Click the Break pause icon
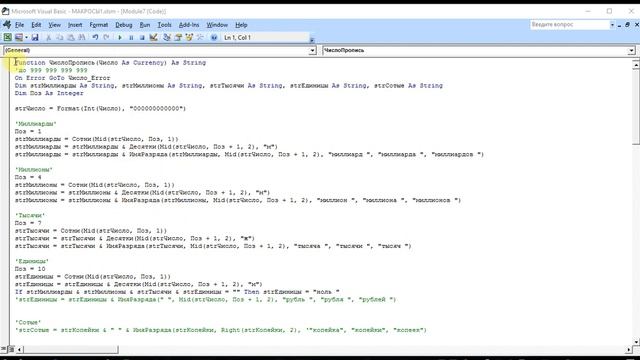This screenshot has height=360, width=640. point(131,38)
